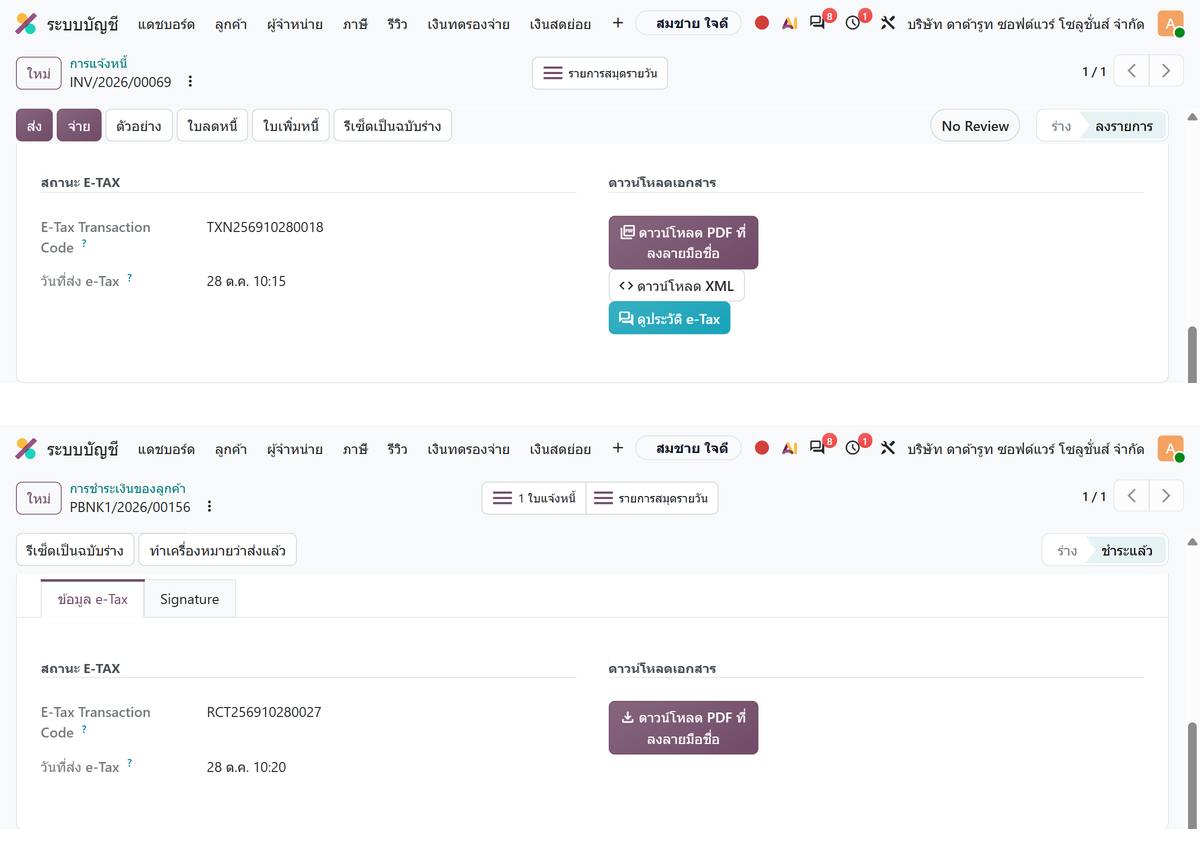Image resolution: width=1200 pixels, height=844 pixels.
Task: Go to previous record on the payment screen
Action: point(1132,496)
